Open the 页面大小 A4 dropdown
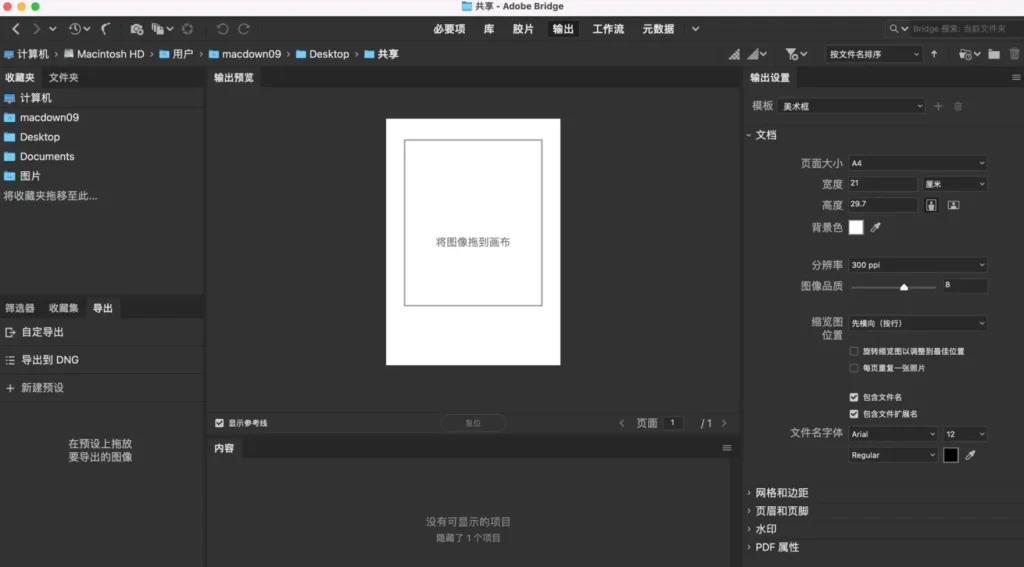Image resolution: width=1024 pixels, height=567 pixels. coord(917,163)
